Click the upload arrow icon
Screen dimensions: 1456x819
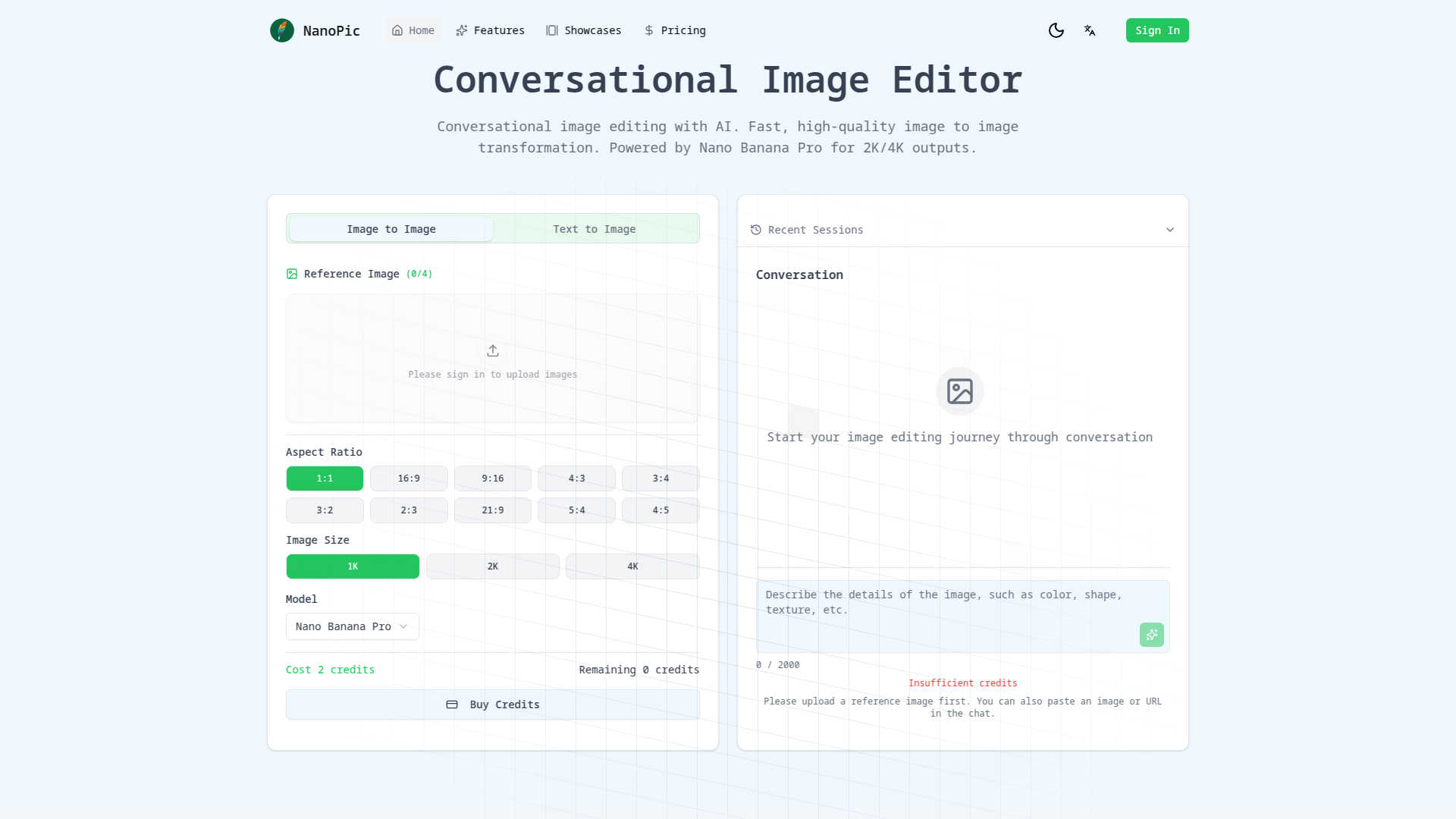click(493, 350)
